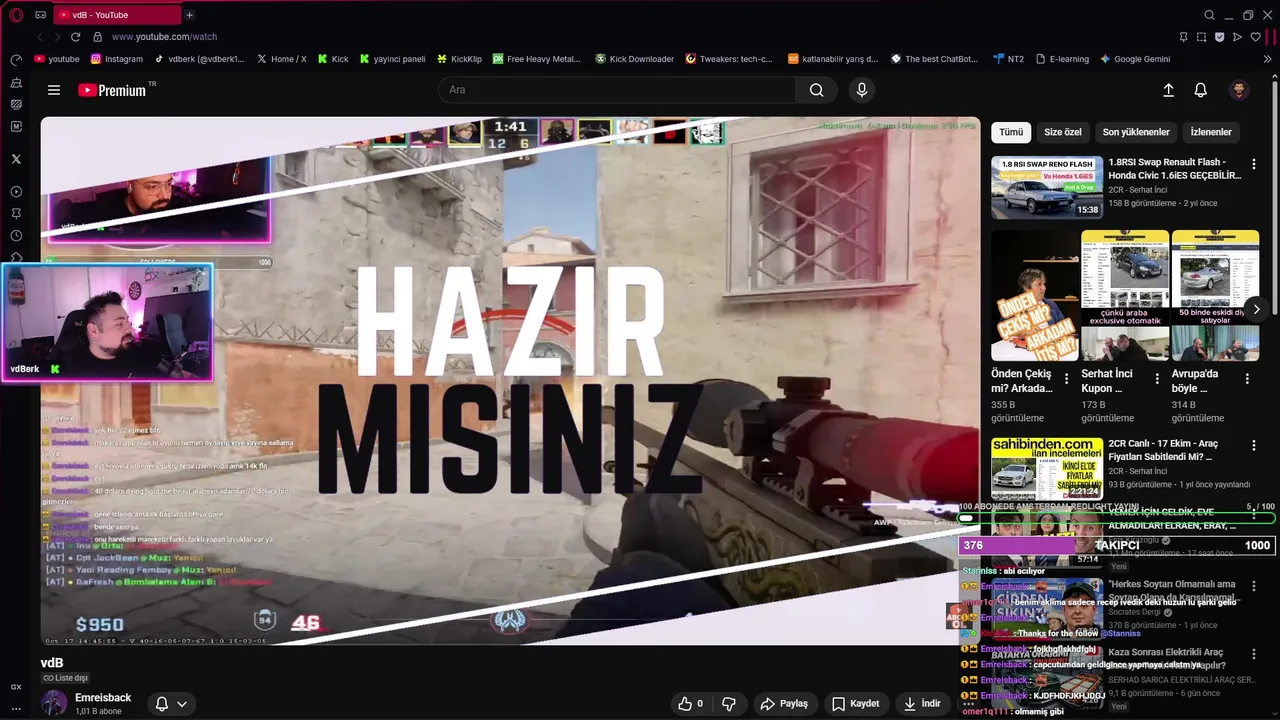Open the youtube bookmark
The height and width of the screenshot is (720, 1280).
point(57,59)
